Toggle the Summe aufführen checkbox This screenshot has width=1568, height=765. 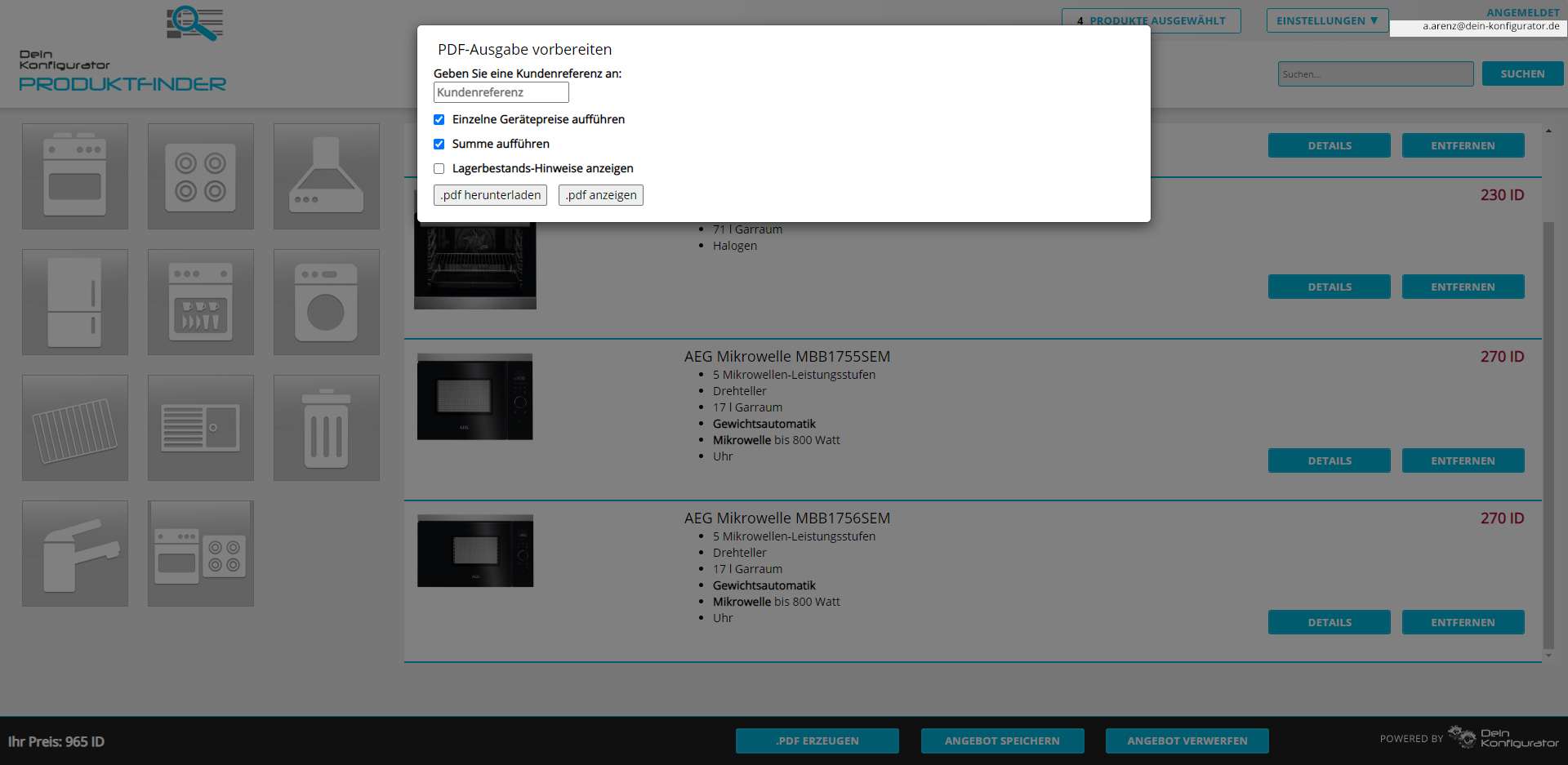click(439, 145)
